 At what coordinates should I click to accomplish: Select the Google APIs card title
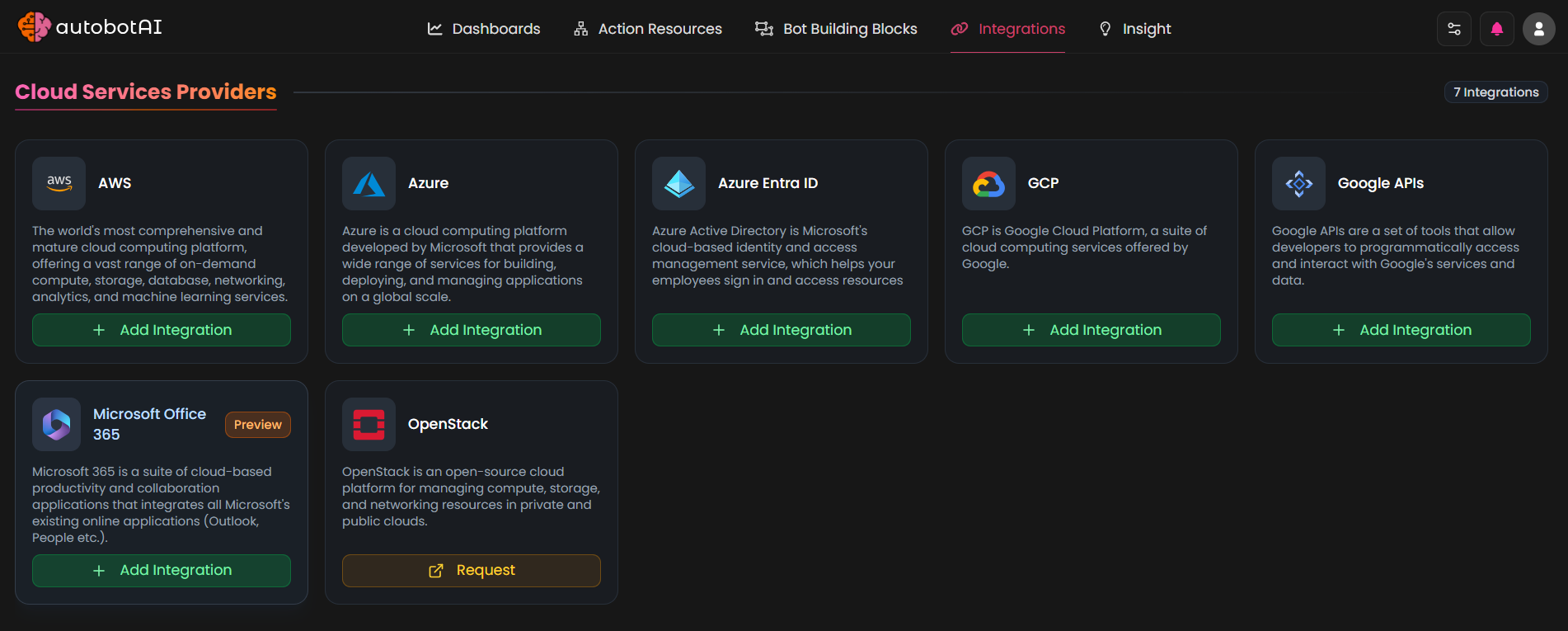[x=1381, y=183]
